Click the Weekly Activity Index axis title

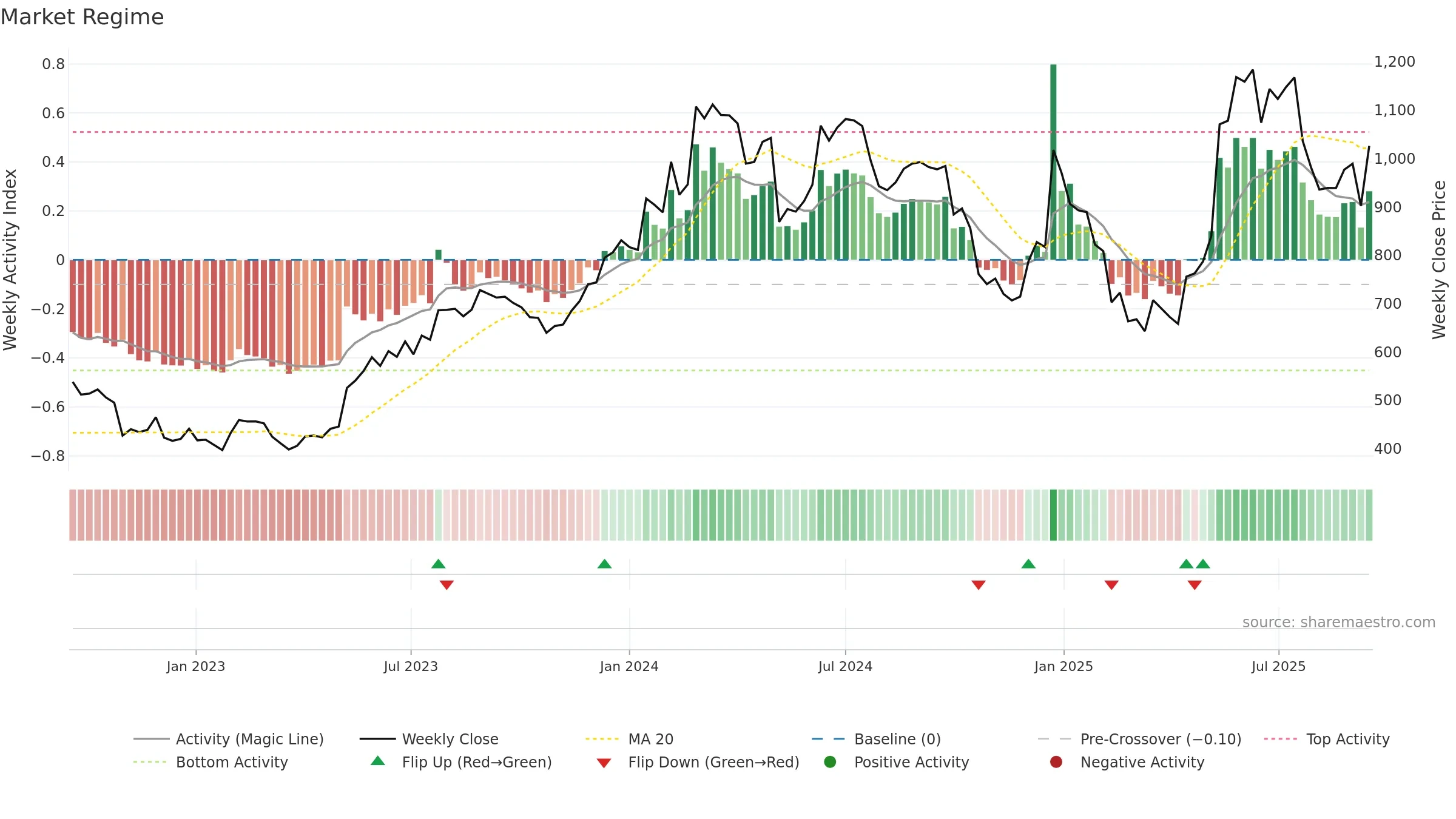(x=10, y=260)
